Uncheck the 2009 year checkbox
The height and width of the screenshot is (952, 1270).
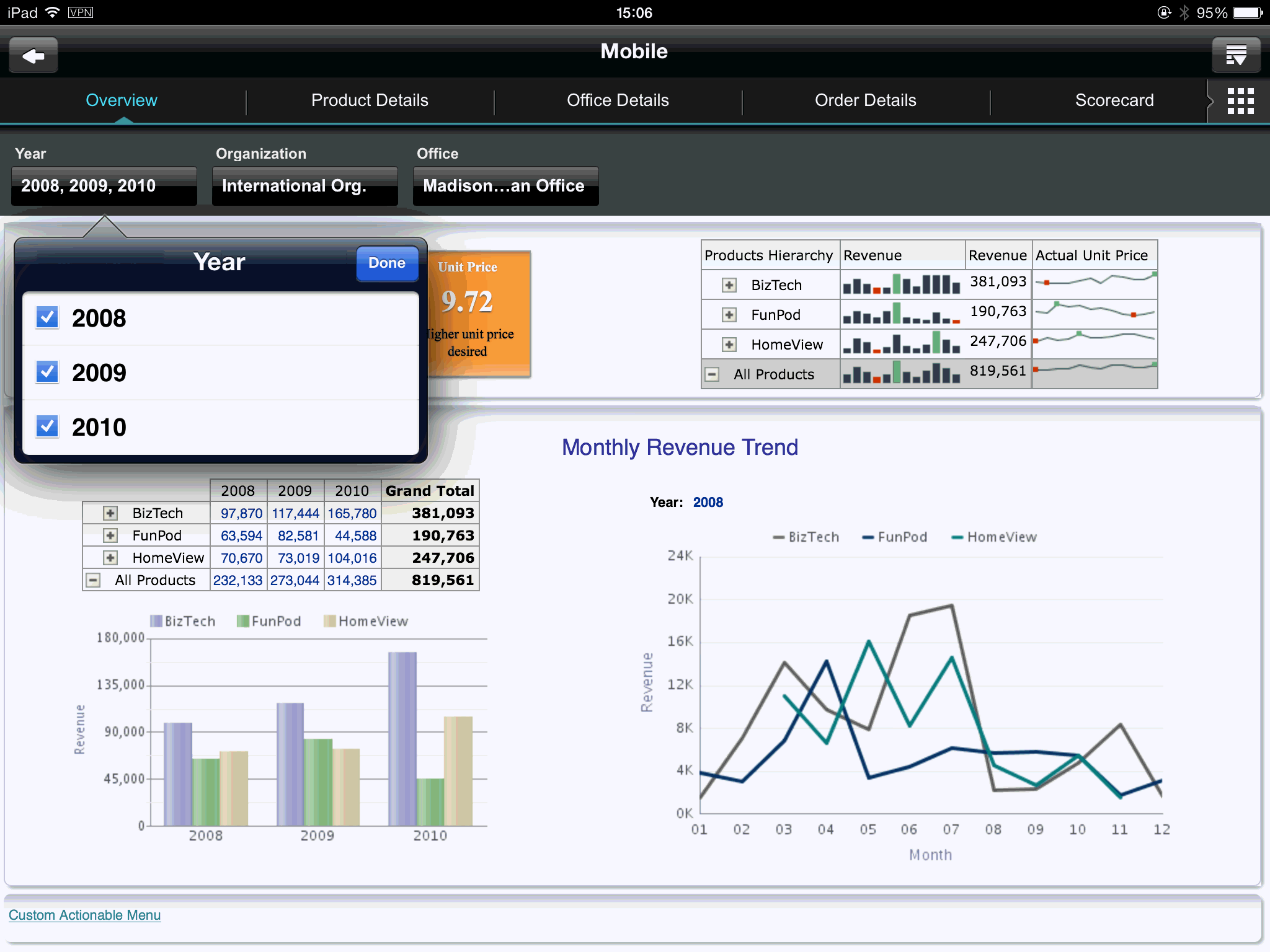(47, 372)
